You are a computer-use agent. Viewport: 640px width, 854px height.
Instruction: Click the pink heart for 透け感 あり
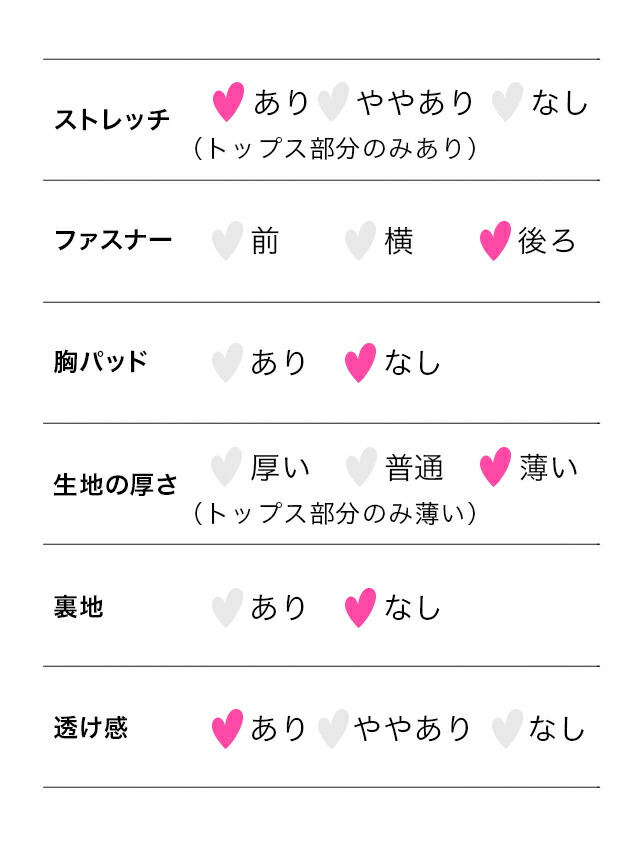coord(227,728)
